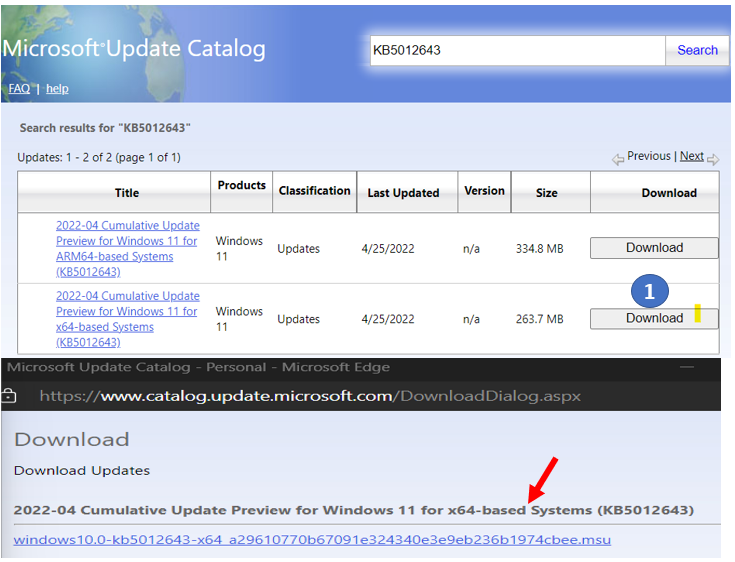Click the large 'Download' heading in dialog
Screen dimensions: 735x562
tap(72, 440)
